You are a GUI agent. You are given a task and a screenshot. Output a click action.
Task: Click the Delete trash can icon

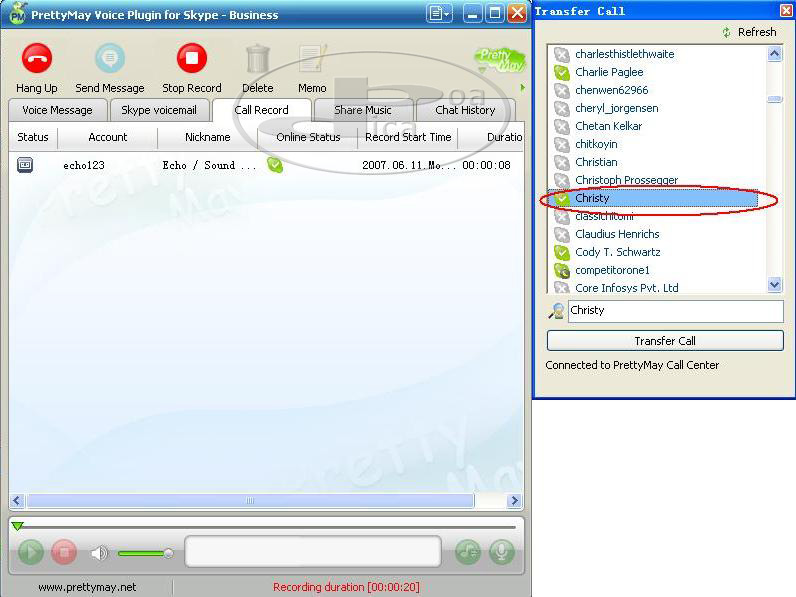257,59
